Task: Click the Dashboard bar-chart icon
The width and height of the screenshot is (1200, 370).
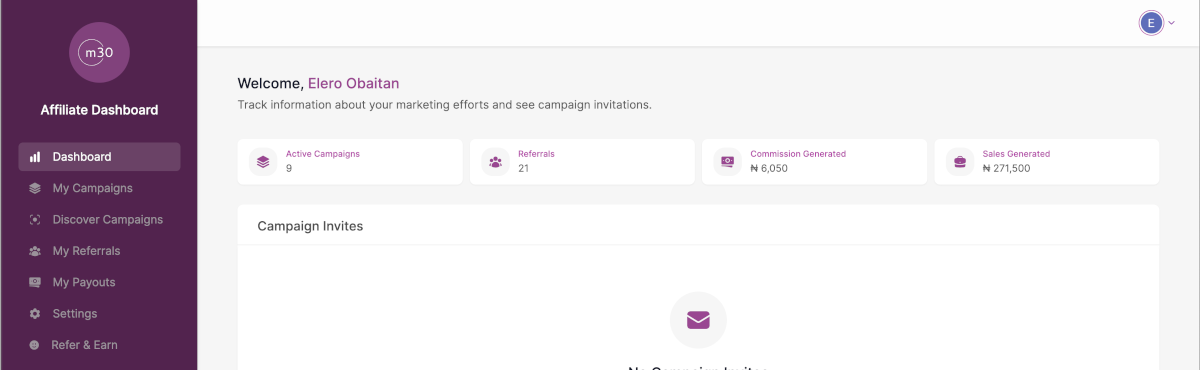Action: (35, 157)
